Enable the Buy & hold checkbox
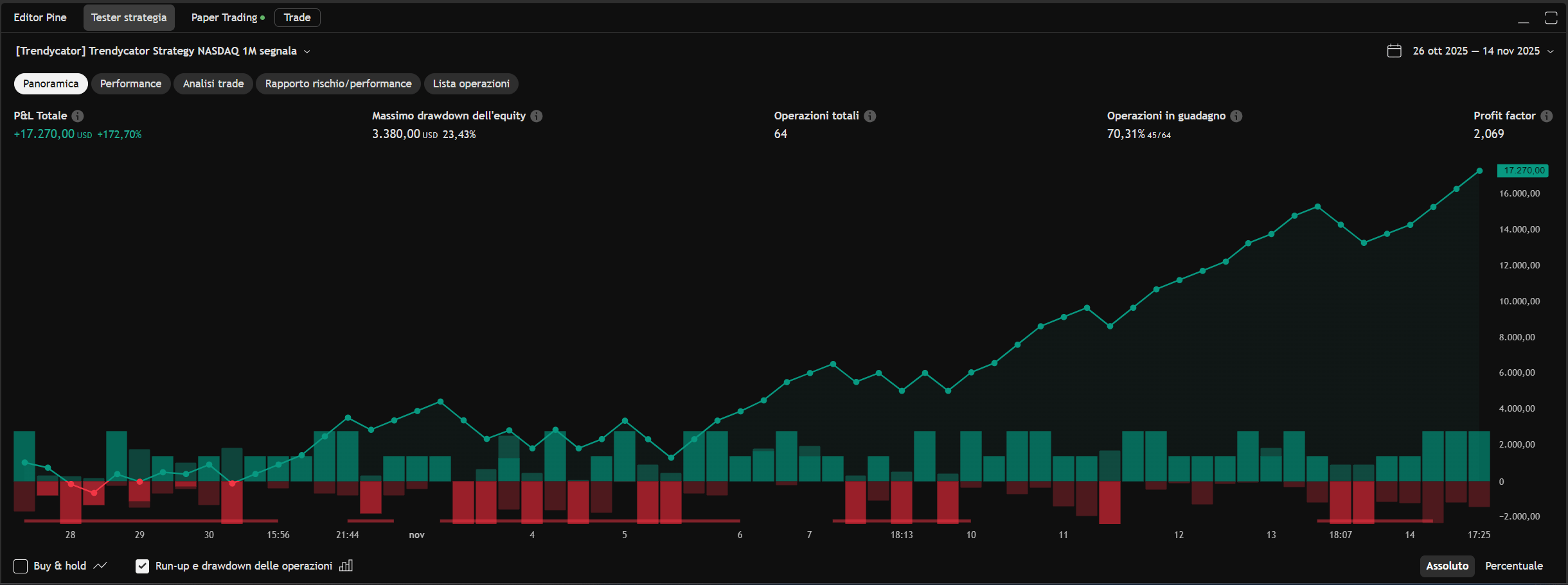Screen dimensions: 1568x585 21,566
